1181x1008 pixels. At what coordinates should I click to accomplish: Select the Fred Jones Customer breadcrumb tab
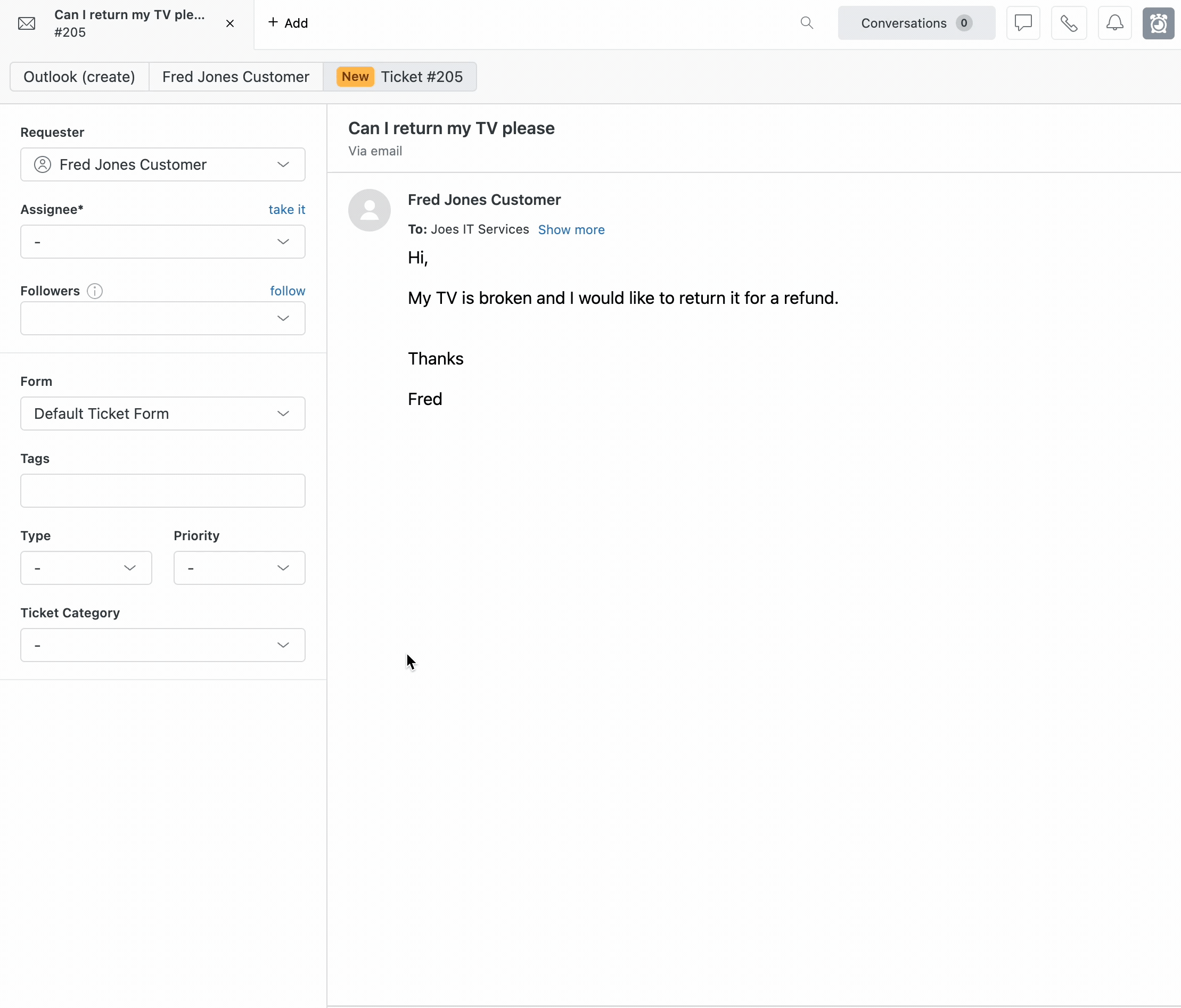[x=236, y=77]
